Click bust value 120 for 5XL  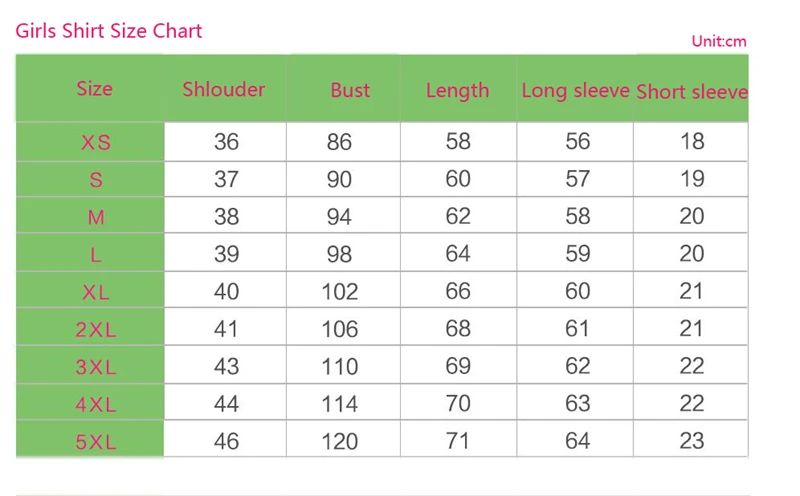[340, 441]
